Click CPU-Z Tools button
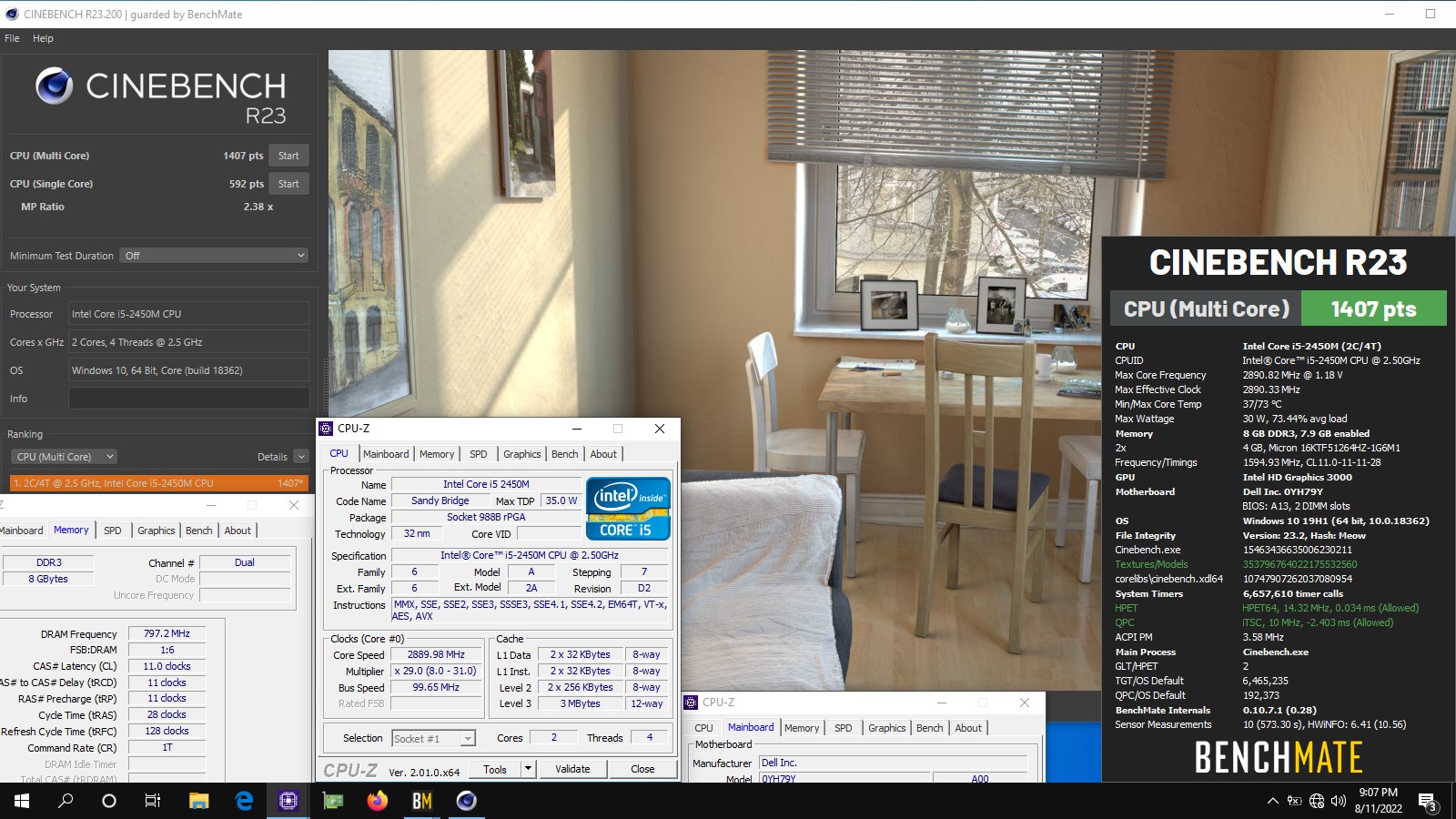 [495, 769]
